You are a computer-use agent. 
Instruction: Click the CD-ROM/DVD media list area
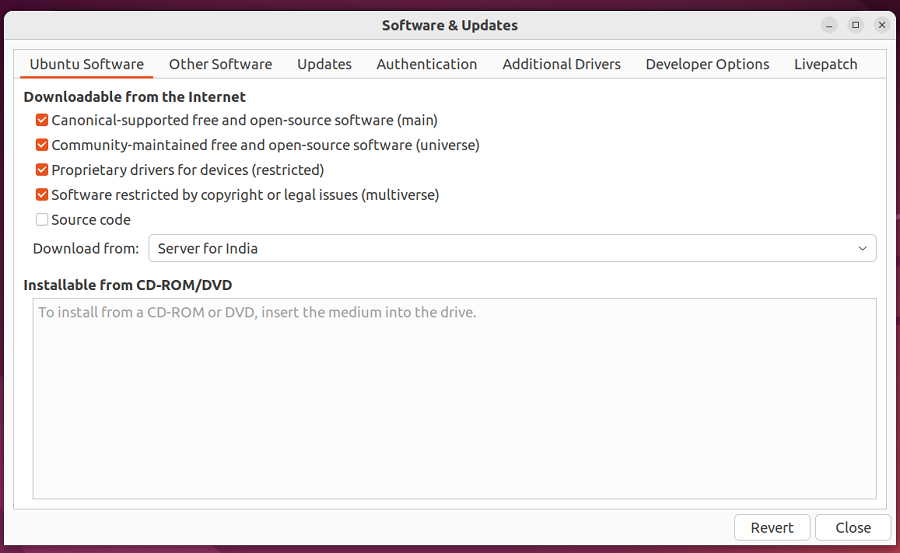(x=455, y=399)
